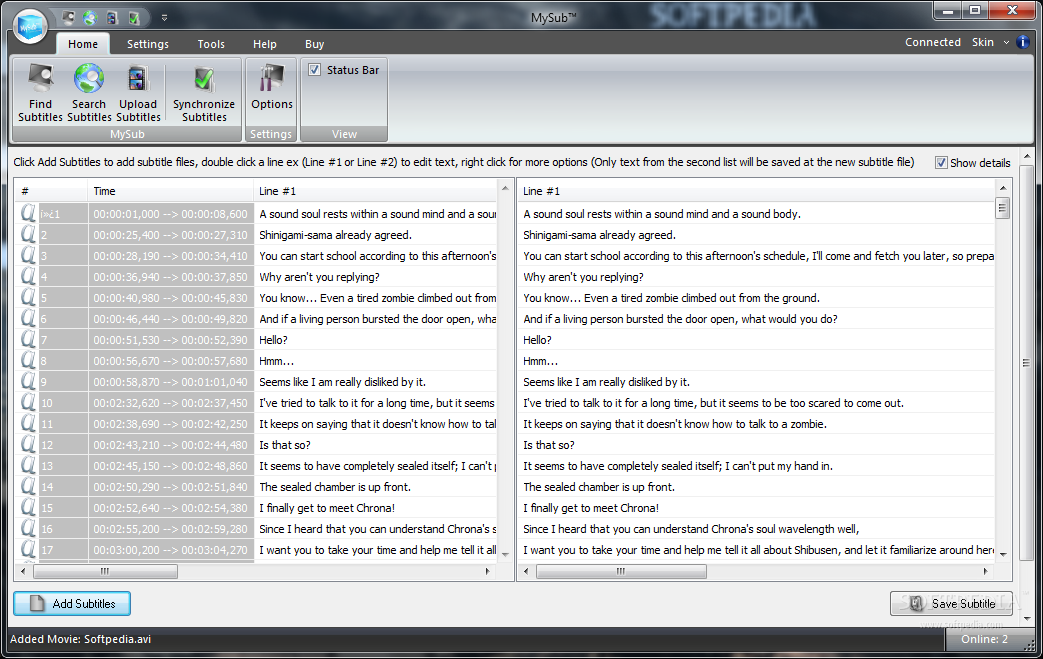Screen dimensions: 1043x659
Task: Click the left list scroll right arrow
Action: click(488, 571)
